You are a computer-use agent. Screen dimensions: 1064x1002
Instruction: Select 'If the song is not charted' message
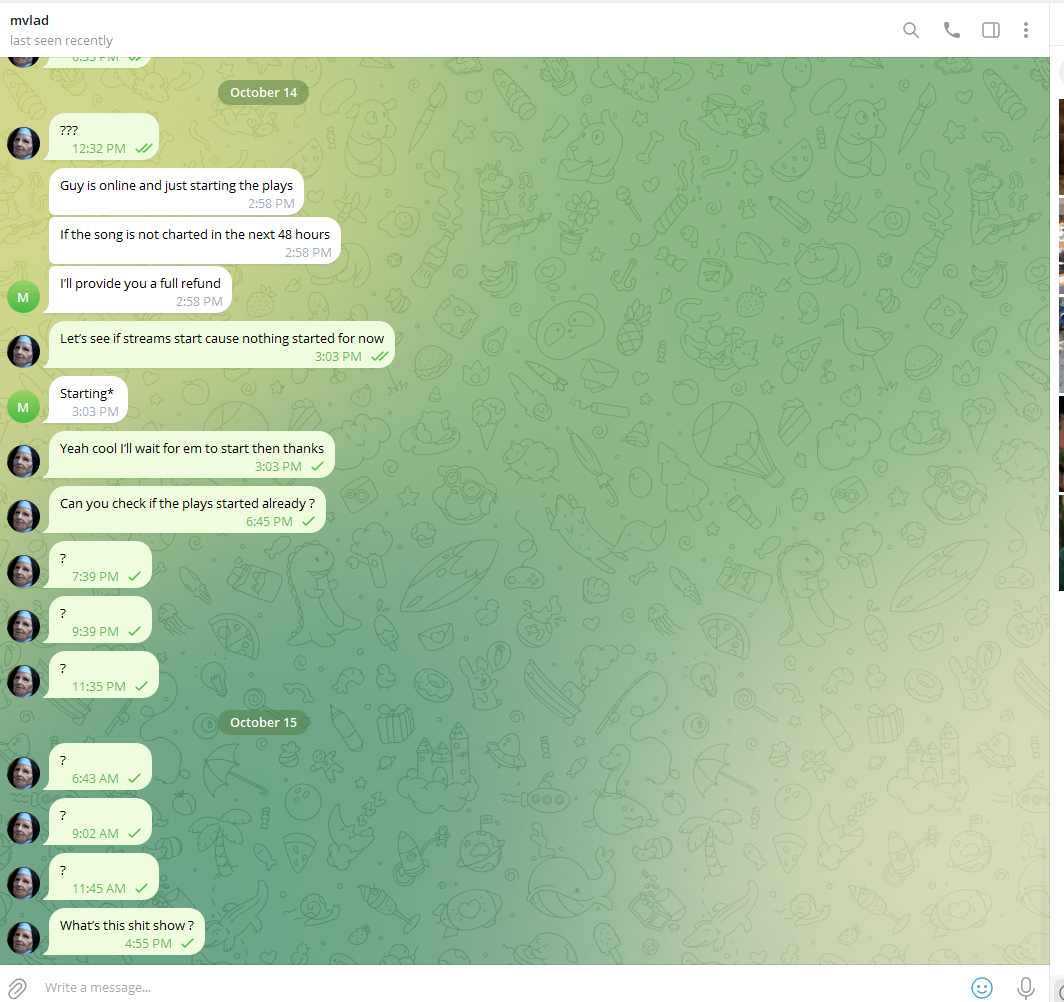(195, 235)
